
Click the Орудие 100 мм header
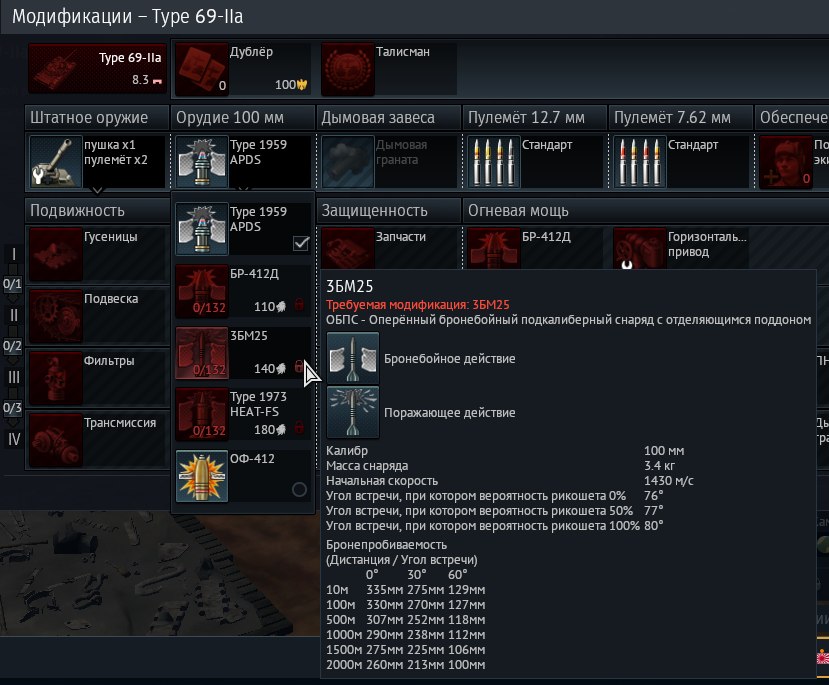click(243, 117)
